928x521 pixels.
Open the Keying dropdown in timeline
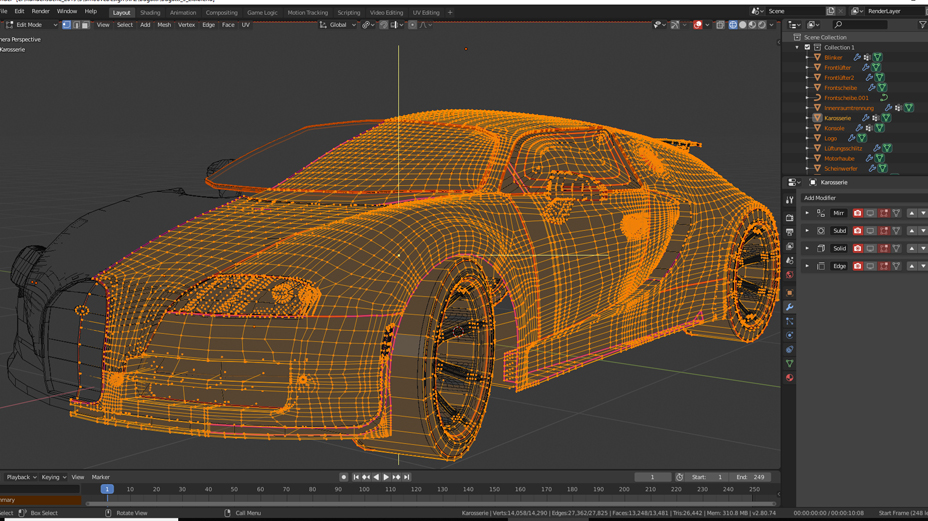click(53, 477)
